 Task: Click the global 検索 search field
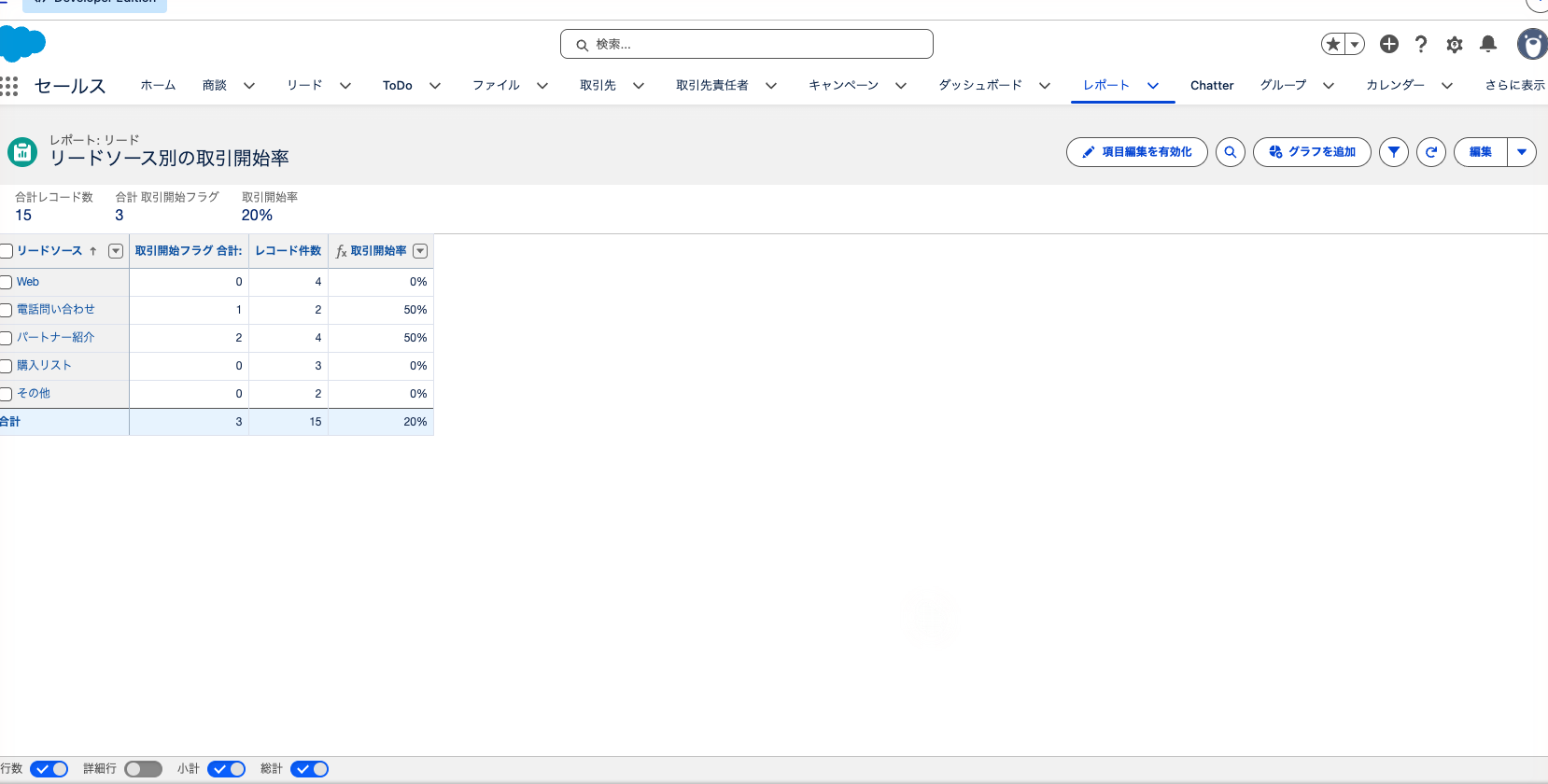[x=747, y=44]
